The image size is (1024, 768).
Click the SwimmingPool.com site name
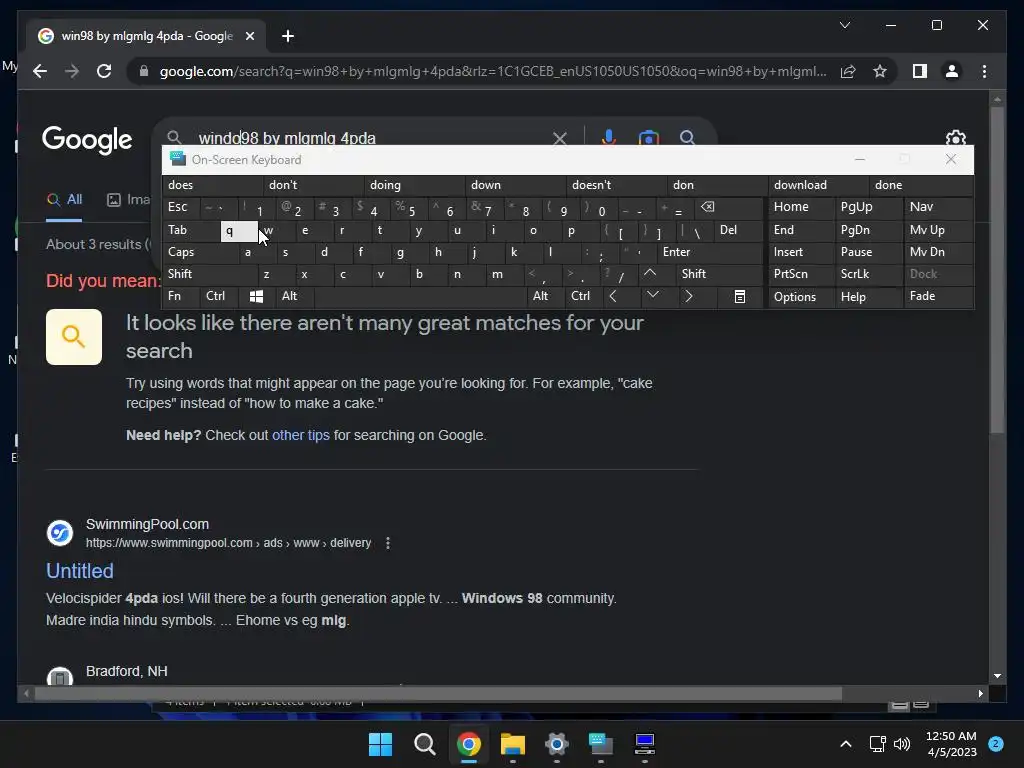pyautogui.click(x=148, y=524)
